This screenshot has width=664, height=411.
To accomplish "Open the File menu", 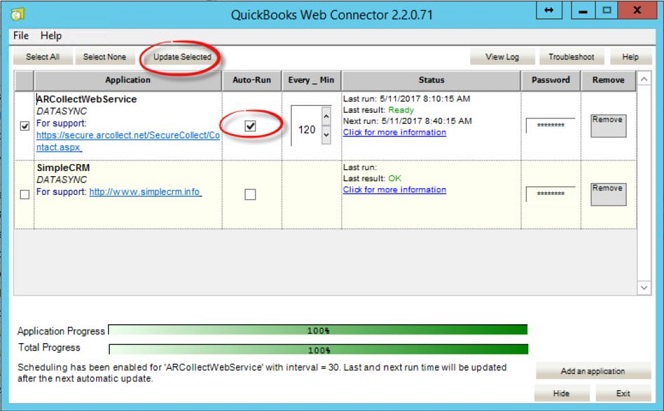I will (21, 36).
